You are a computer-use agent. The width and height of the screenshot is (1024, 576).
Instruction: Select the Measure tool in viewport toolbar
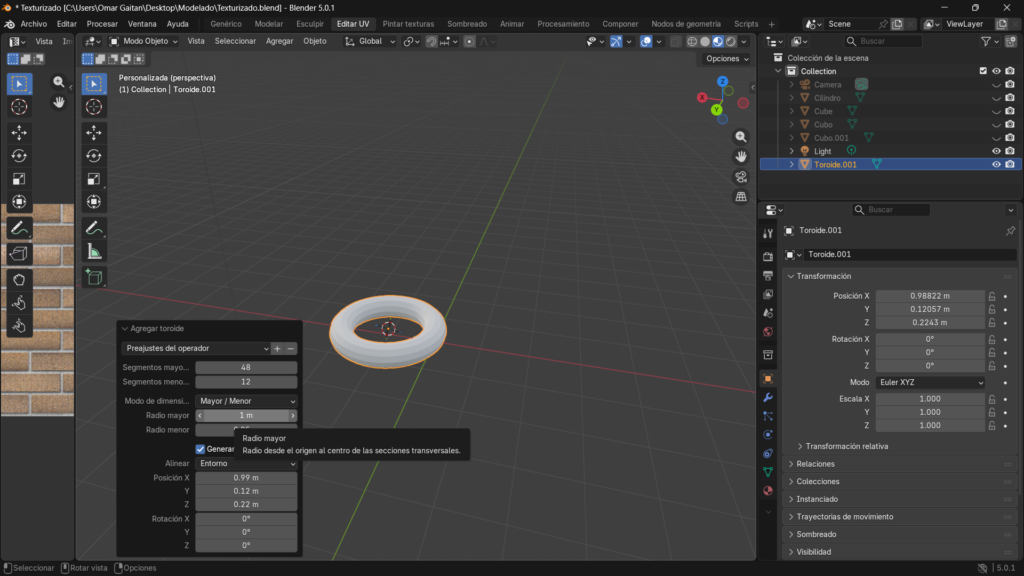point(94,252)
